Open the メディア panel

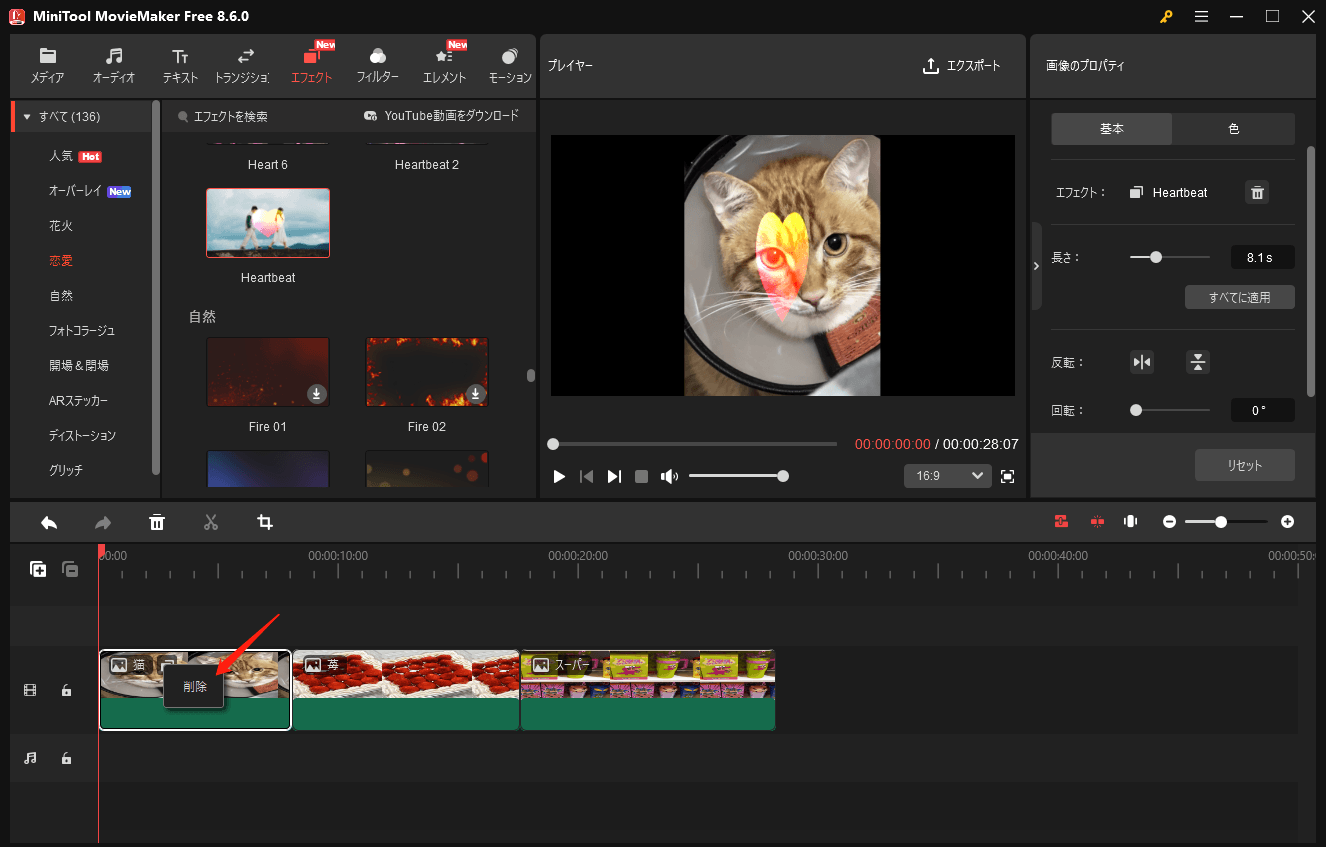pyautogui.click(x=46, y=65)
